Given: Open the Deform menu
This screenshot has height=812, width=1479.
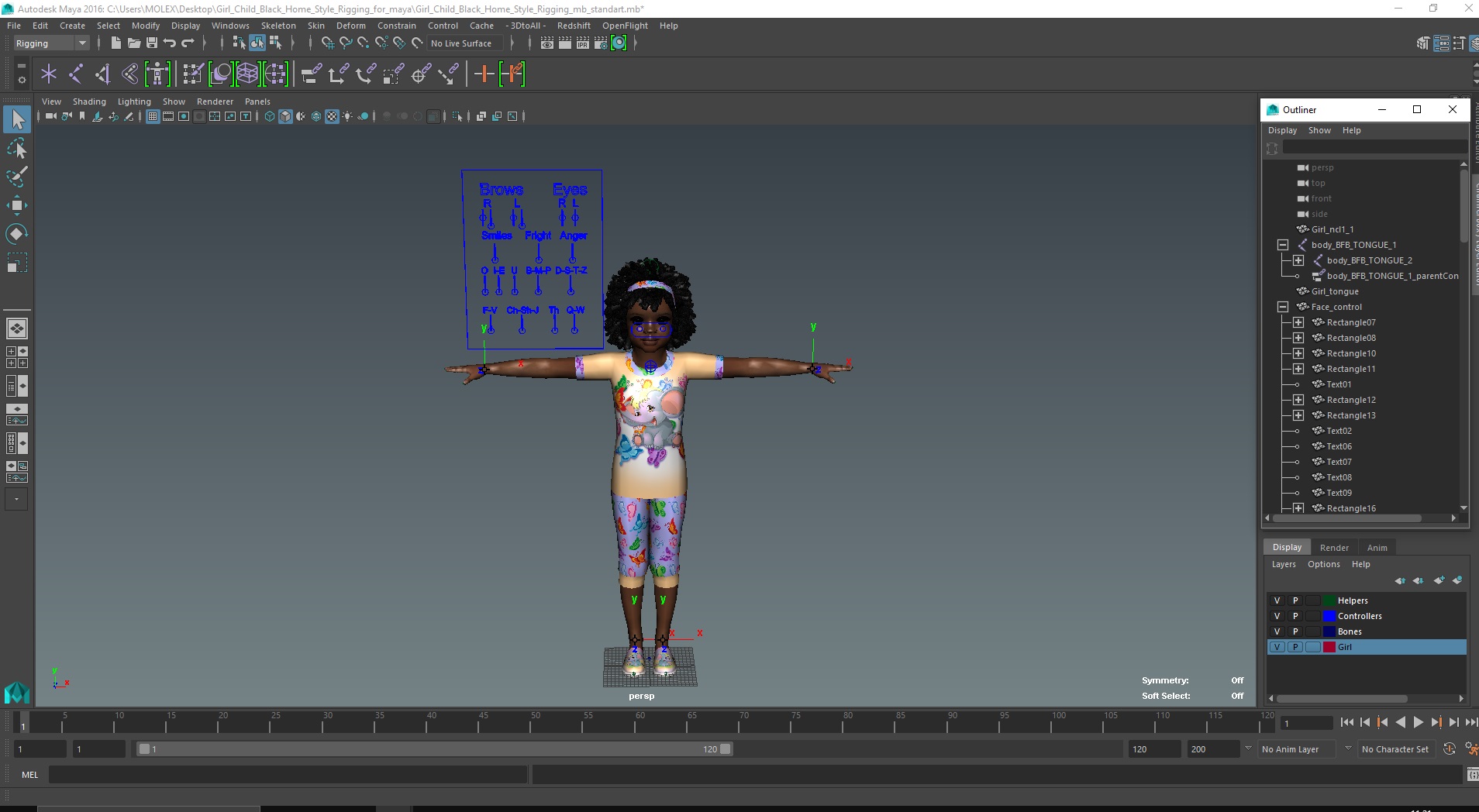Looking at the screenshot, I should point(350,26).
